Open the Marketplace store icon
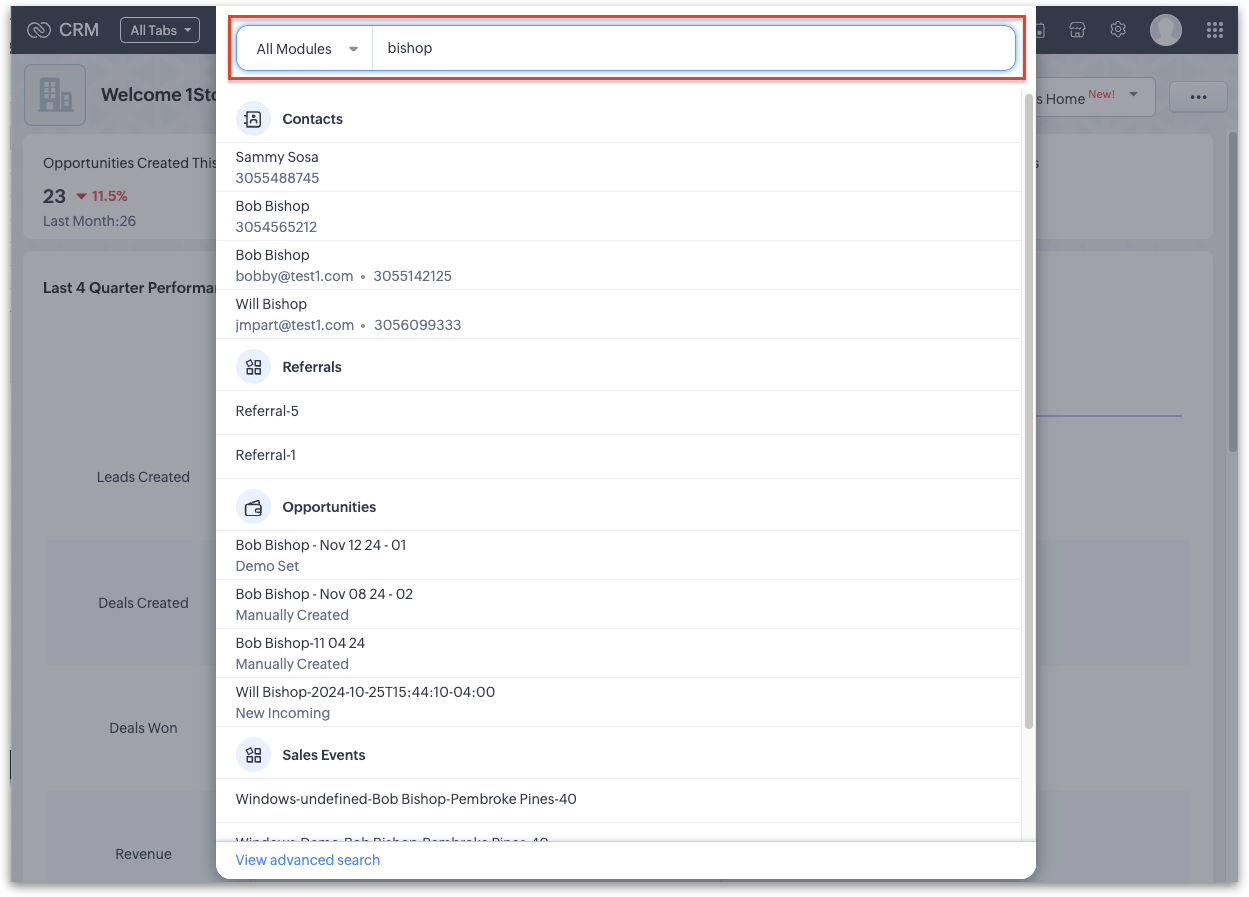 (1077, 30)
